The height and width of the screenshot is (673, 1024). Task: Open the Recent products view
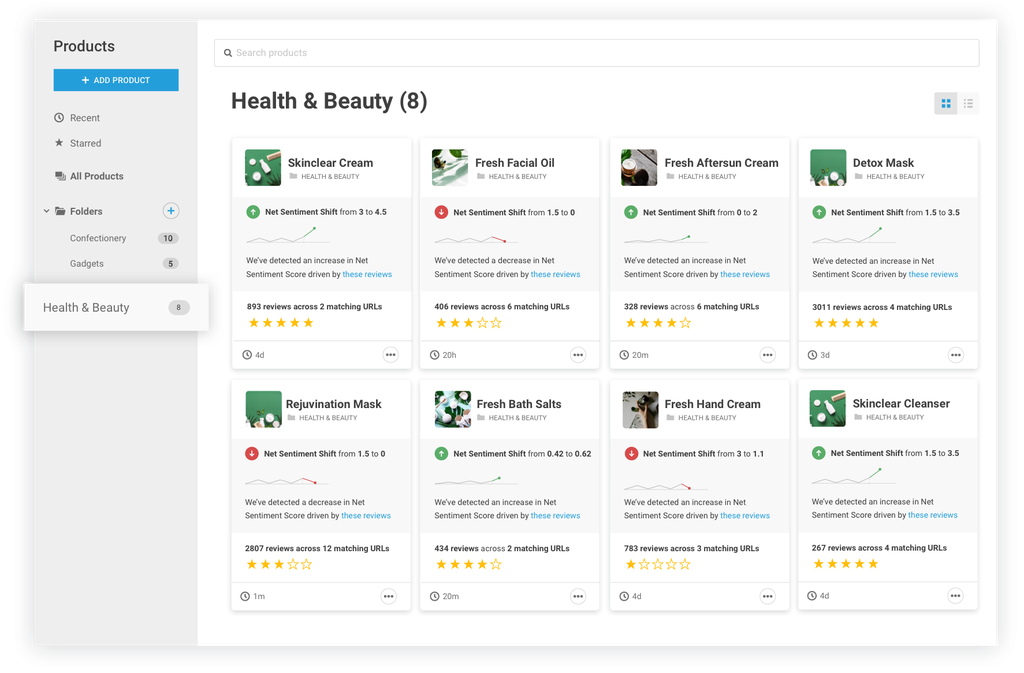(x=84, y=118)
